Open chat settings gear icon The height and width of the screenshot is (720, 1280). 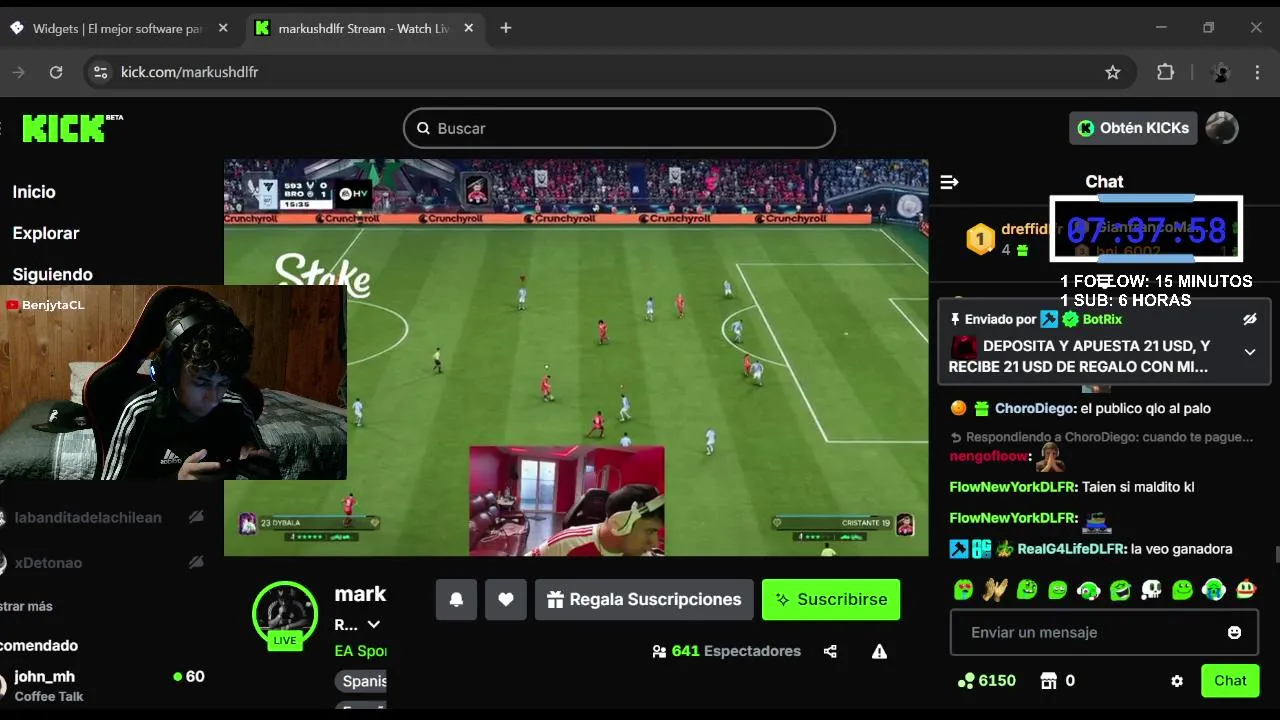pyautogui.click(x=1177, y=681)
